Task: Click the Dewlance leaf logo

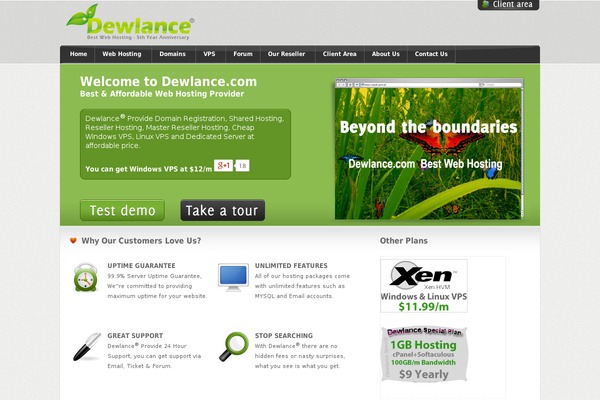Action: [130, 22]
